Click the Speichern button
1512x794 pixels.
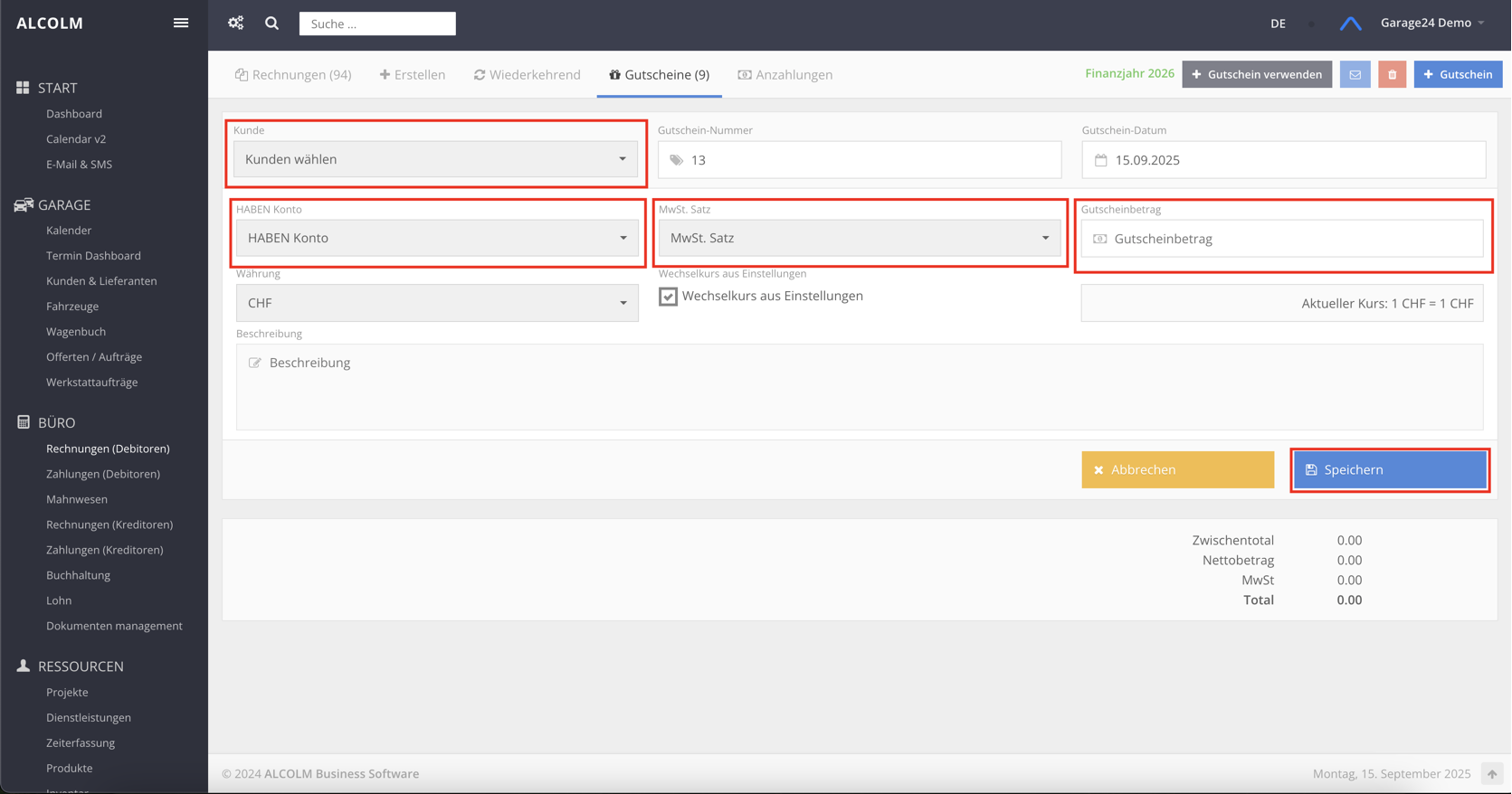[1389, 470]
